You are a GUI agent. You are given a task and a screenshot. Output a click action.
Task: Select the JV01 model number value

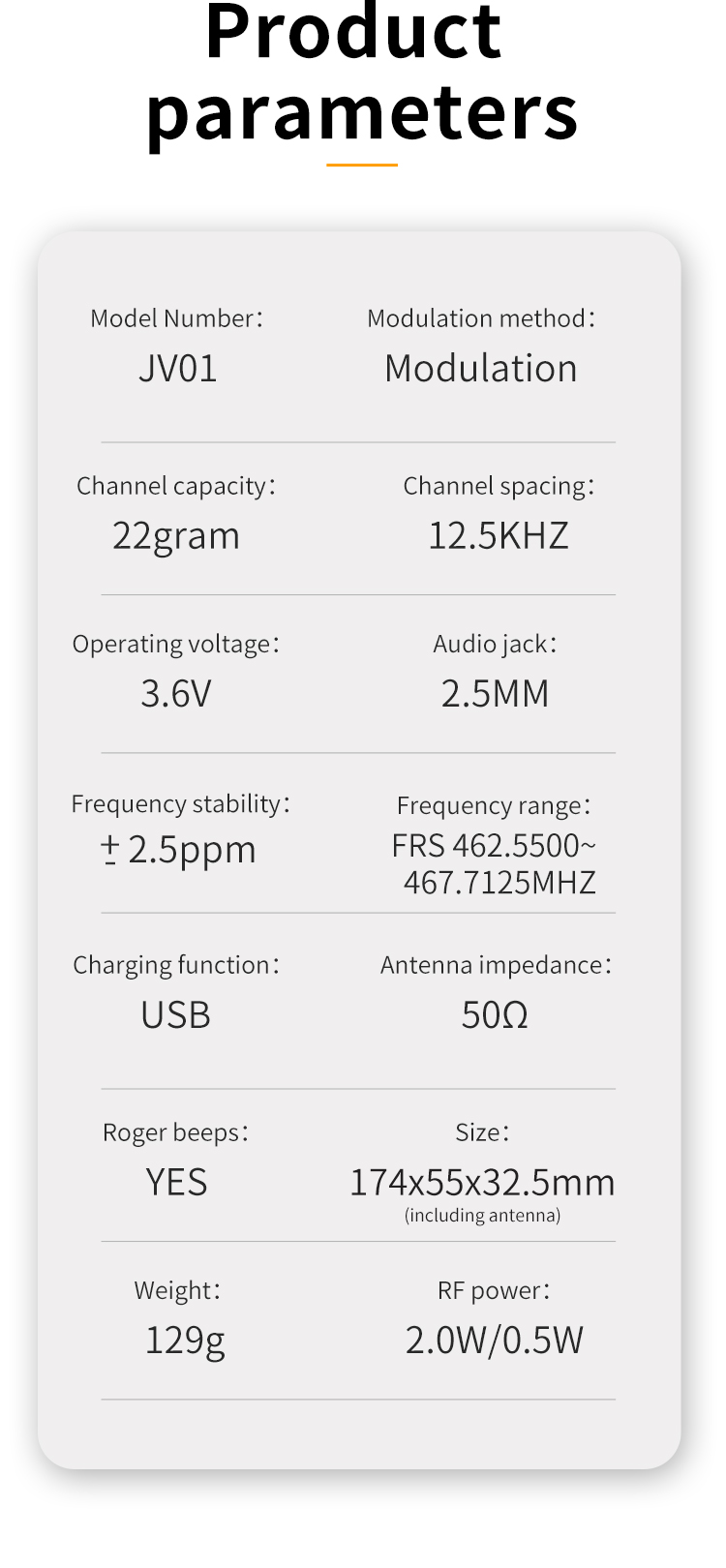coord(178,369)
